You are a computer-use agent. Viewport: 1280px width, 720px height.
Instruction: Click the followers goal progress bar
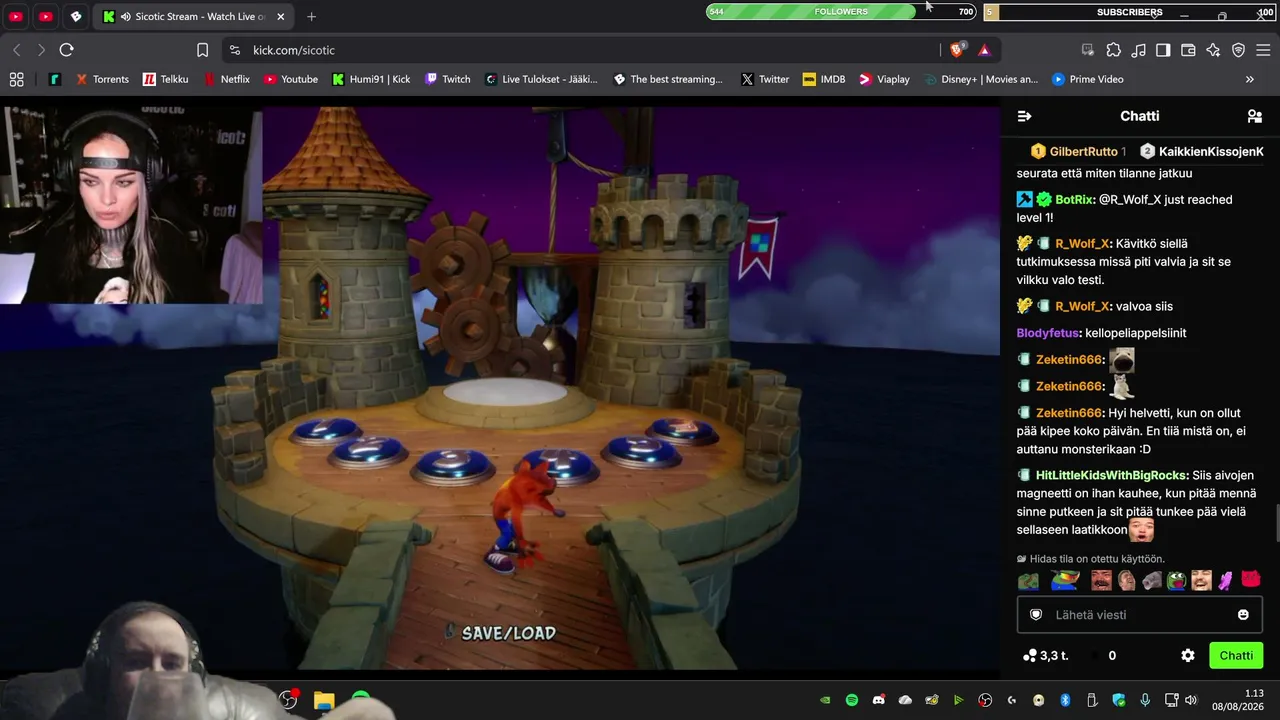point(841,12)
